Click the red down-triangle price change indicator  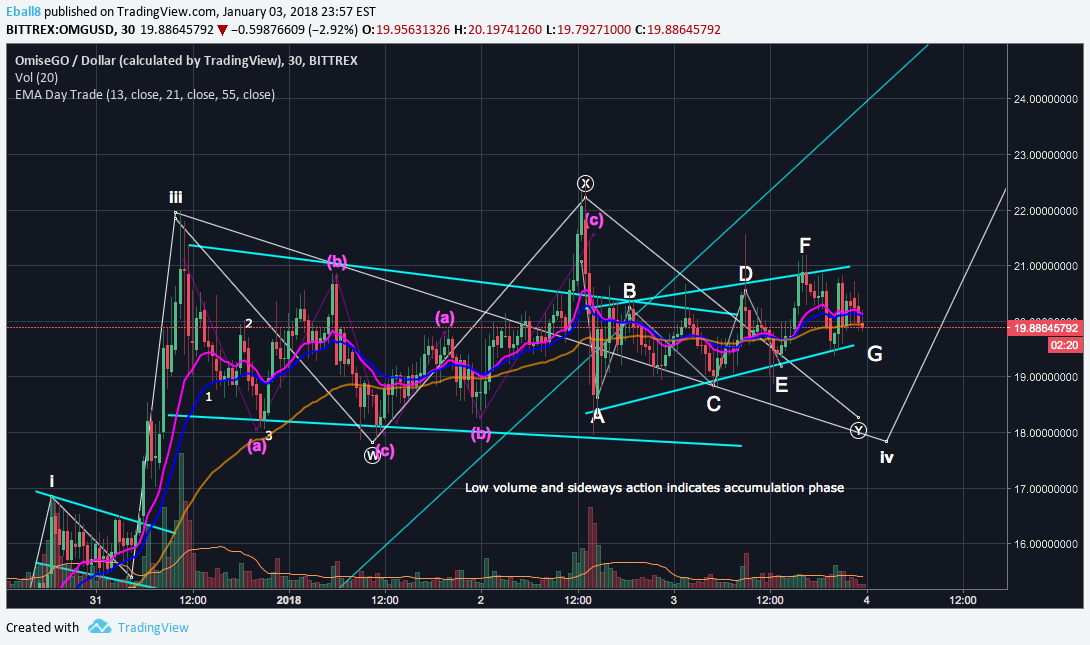click(222, 30)
